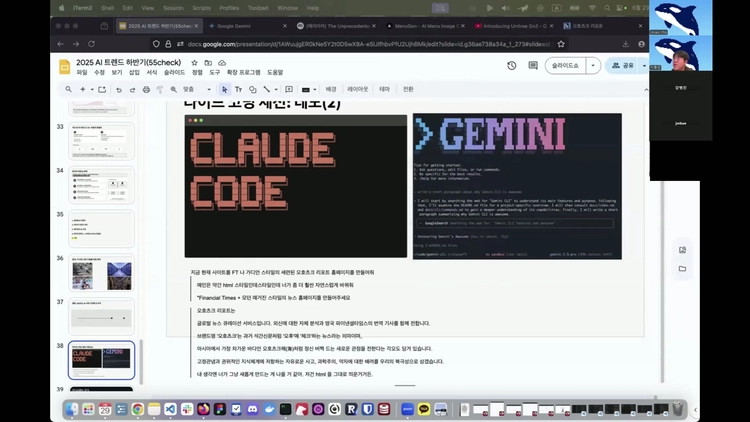
Task: Click the 공유 share button
Action: point(623,66)
